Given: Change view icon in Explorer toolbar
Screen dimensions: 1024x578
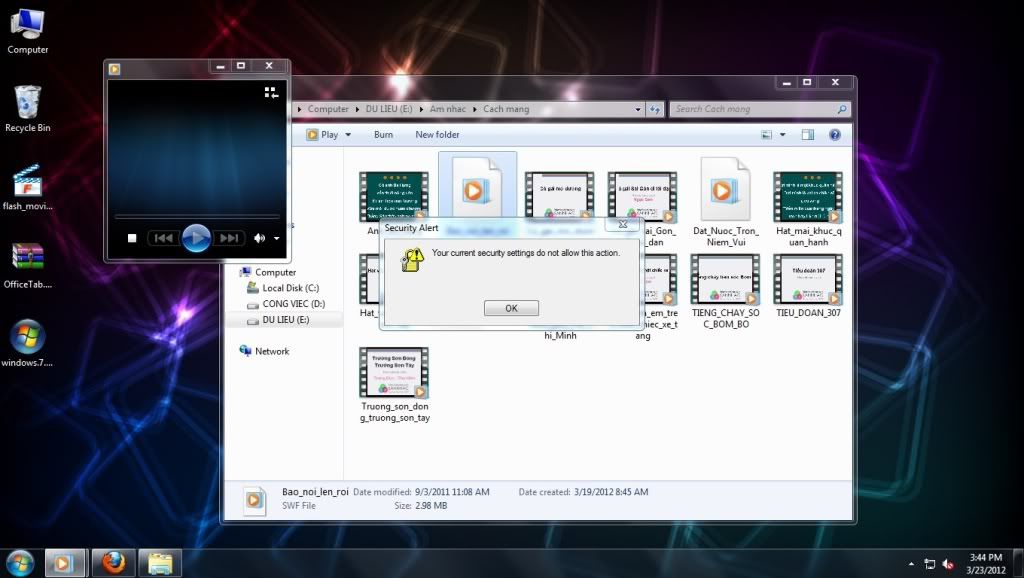Looking at the screenshot, I should pyautogui.click(x=767, y=135).
